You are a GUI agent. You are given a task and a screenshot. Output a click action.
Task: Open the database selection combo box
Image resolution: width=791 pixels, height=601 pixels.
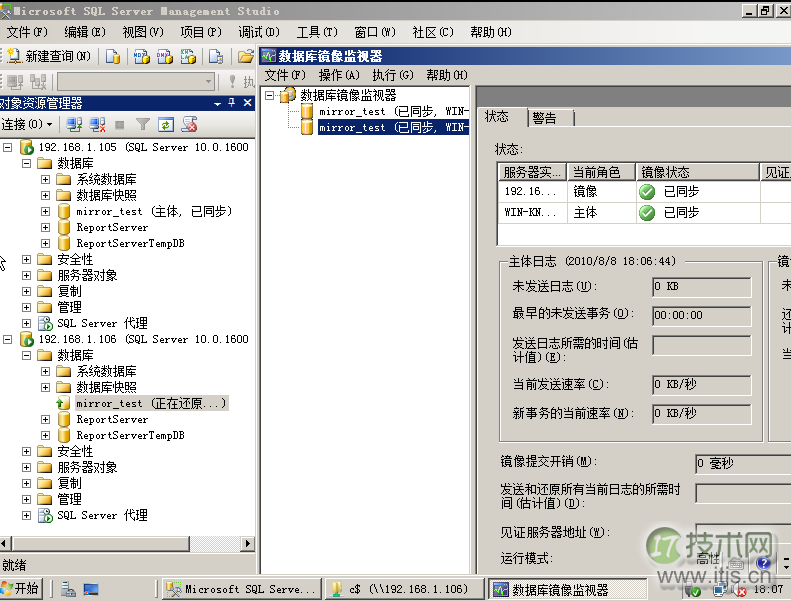click(136, 81)
